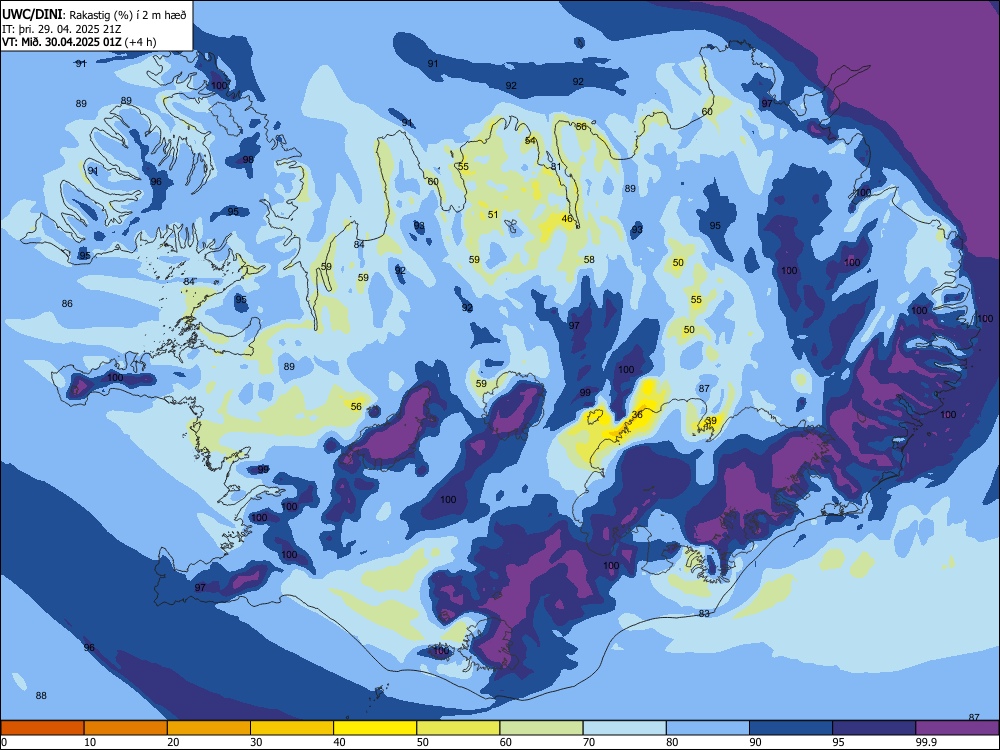The image size is (1000, 750).
Task: Select the bright yellow 40–50 legend swatch
Action: click(375, 728)
